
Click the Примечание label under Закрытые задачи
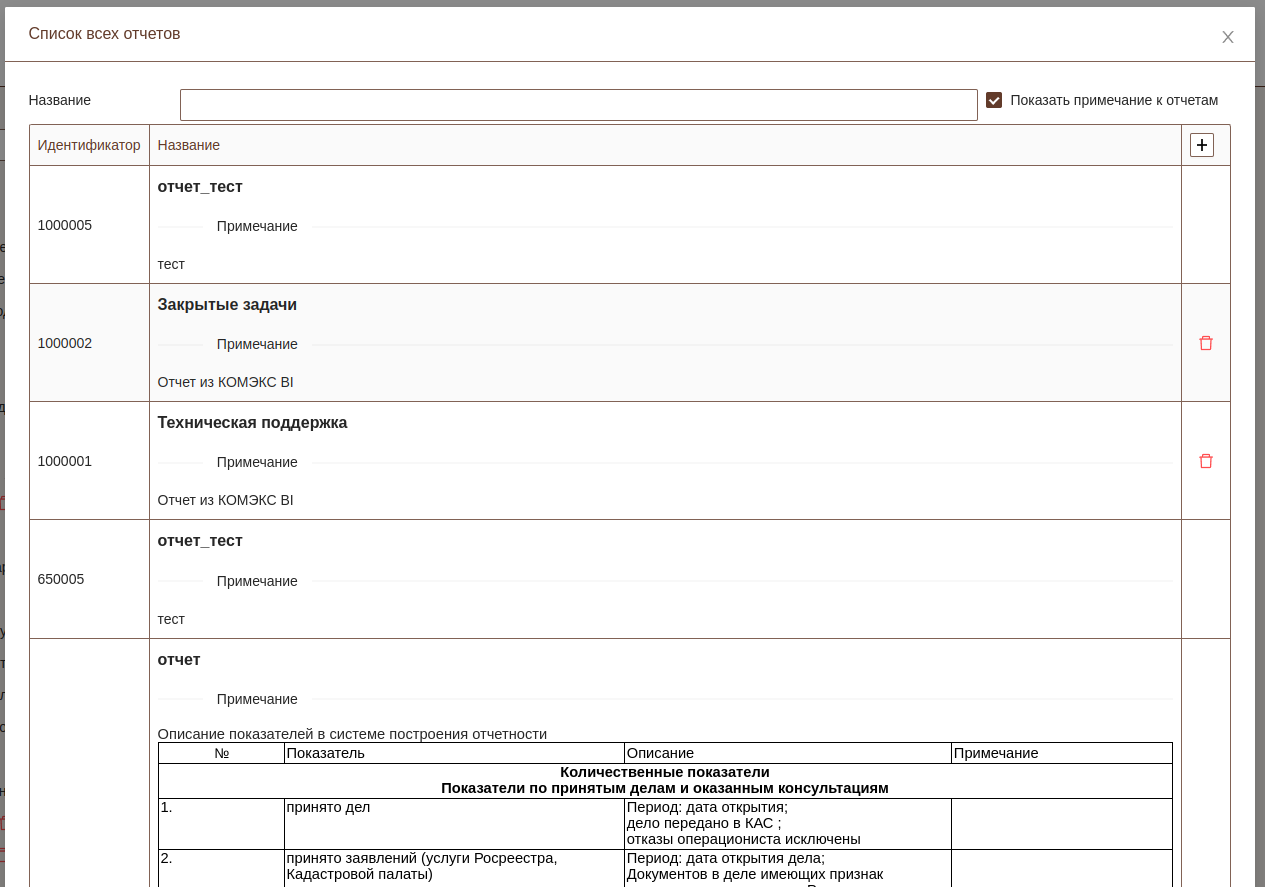tap(257, 344)
